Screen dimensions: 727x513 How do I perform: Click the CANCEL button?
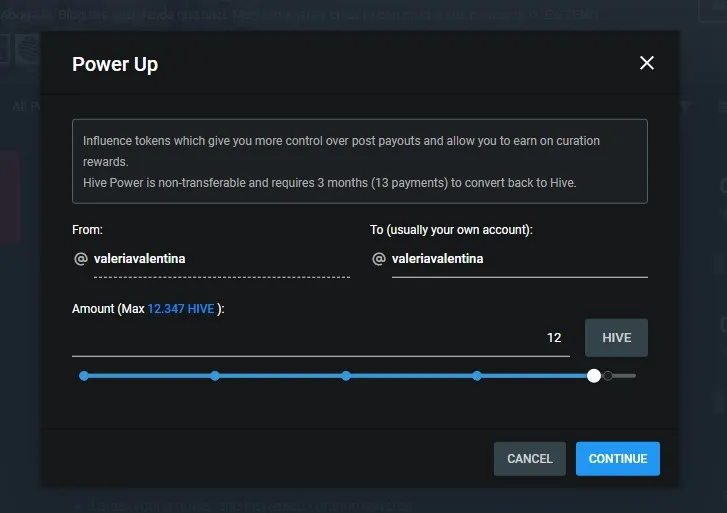pos(529,459)
